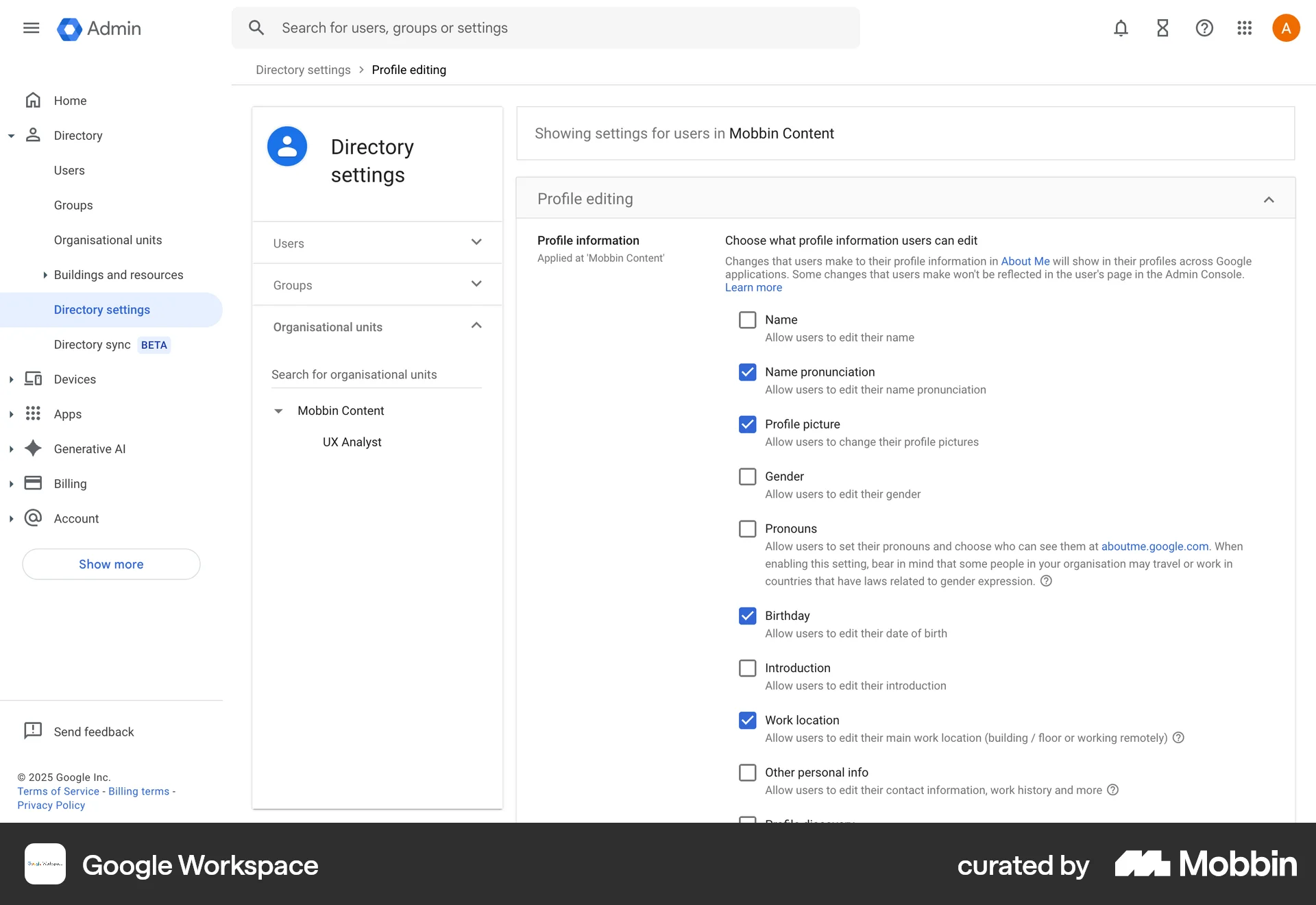Open the hamburger navigation menu
This screenshot has height=905, width=1316.
coord(31,27)
